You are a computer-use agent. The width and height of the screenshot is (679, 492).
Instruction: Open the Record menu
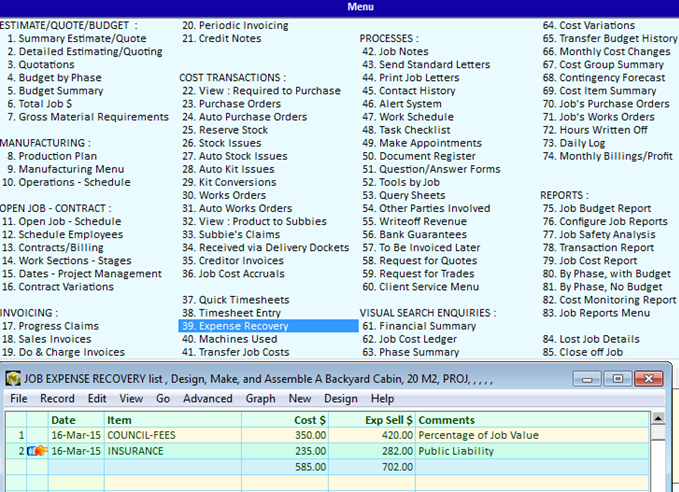(x=57, y=398)
